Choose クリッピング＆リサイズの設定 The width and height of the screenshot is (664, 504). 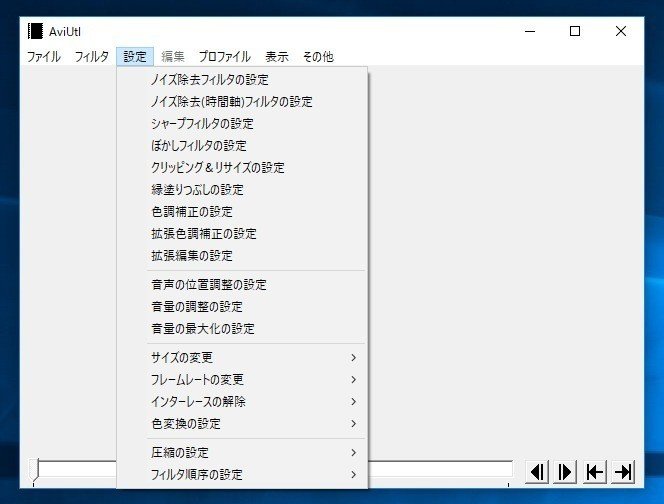(242, 168)
